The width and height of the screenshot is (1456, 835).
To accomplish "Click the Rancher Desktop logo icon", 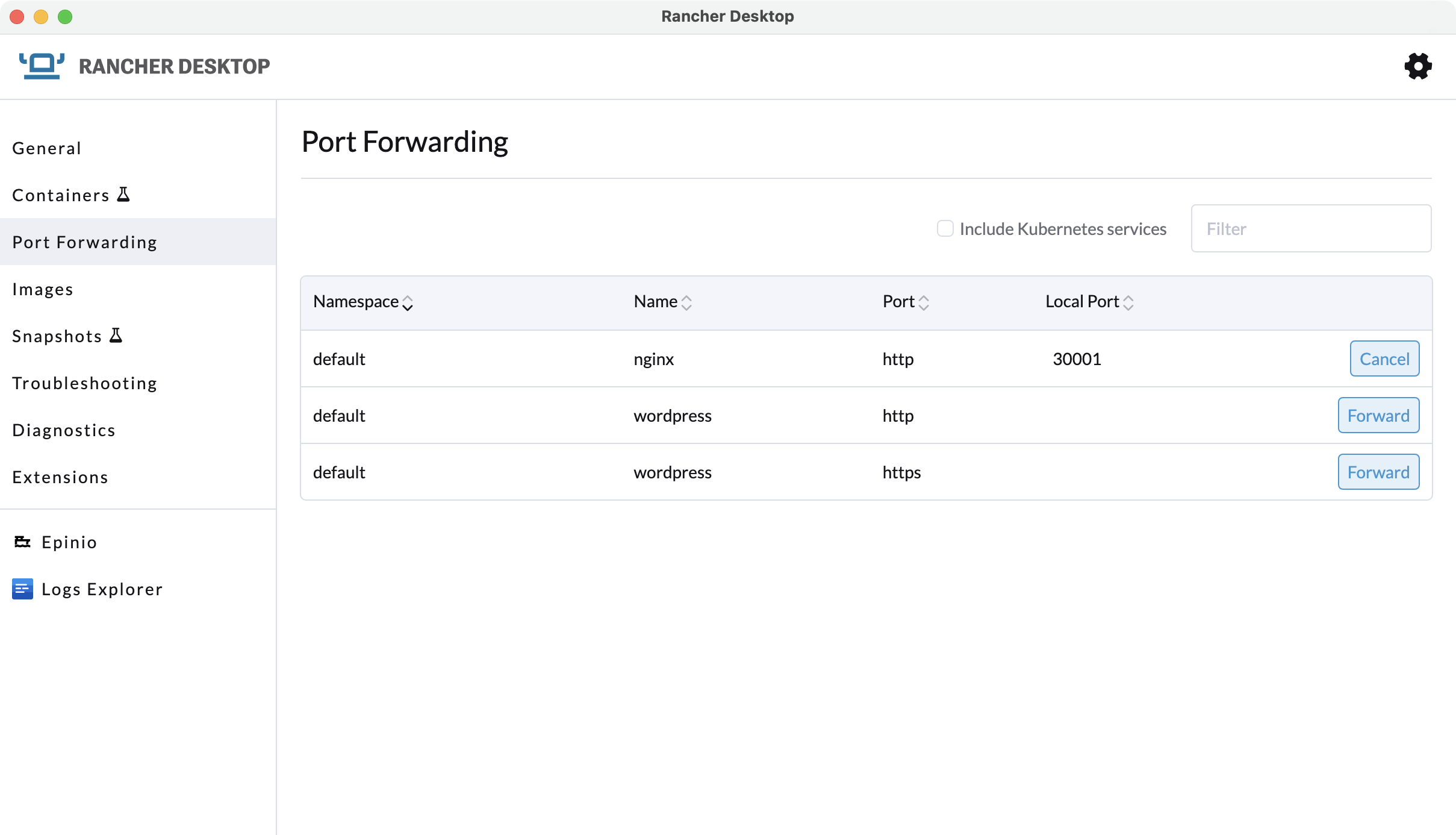I will click(x=42, y=66).
